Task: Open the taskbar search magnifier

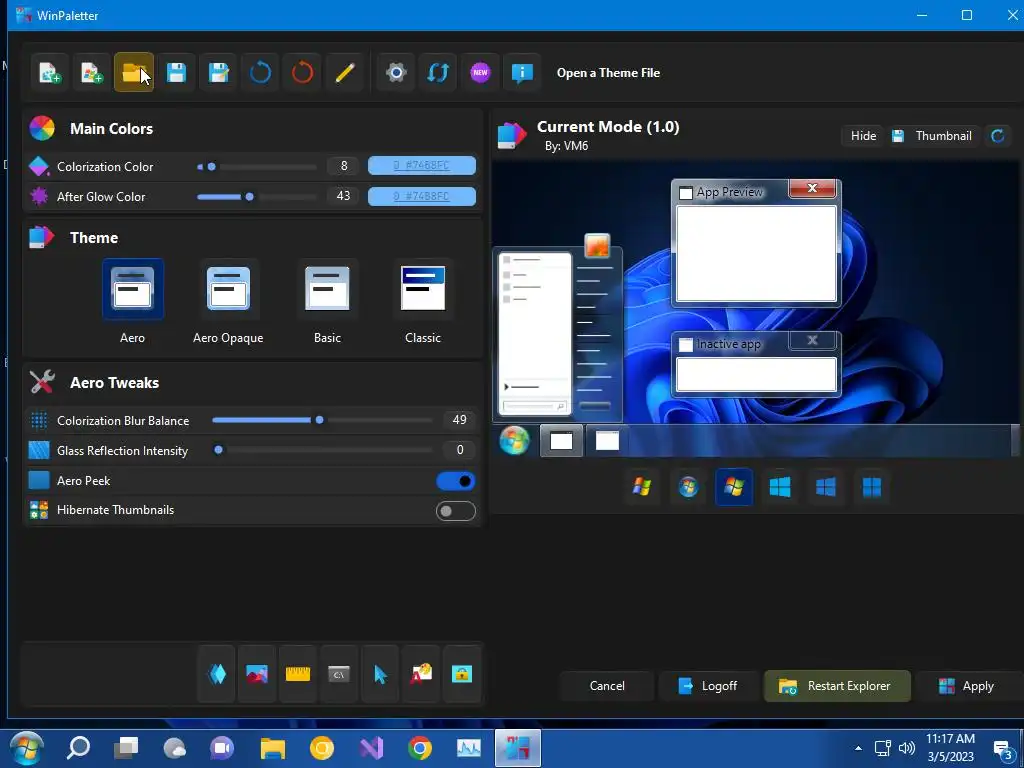Action: click(78, 748)
